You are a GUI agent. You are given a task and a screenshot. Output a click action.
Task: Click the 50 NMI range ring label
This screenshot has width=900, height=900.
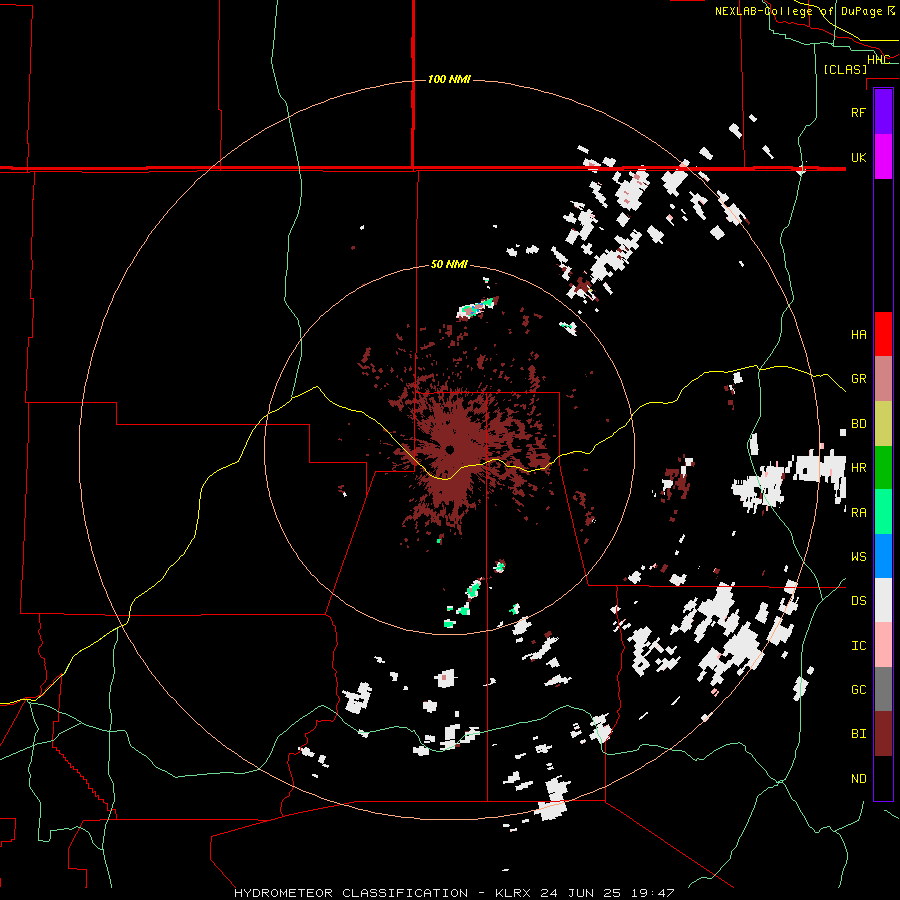449,265
